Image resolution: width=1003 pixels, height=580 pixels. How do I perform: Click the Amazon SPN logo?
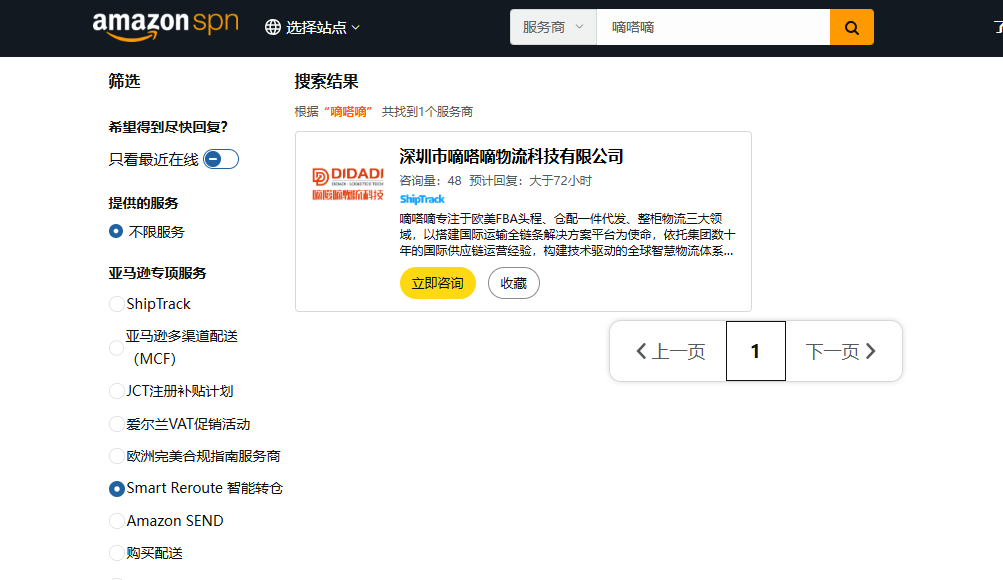click(x=165, y=27)
